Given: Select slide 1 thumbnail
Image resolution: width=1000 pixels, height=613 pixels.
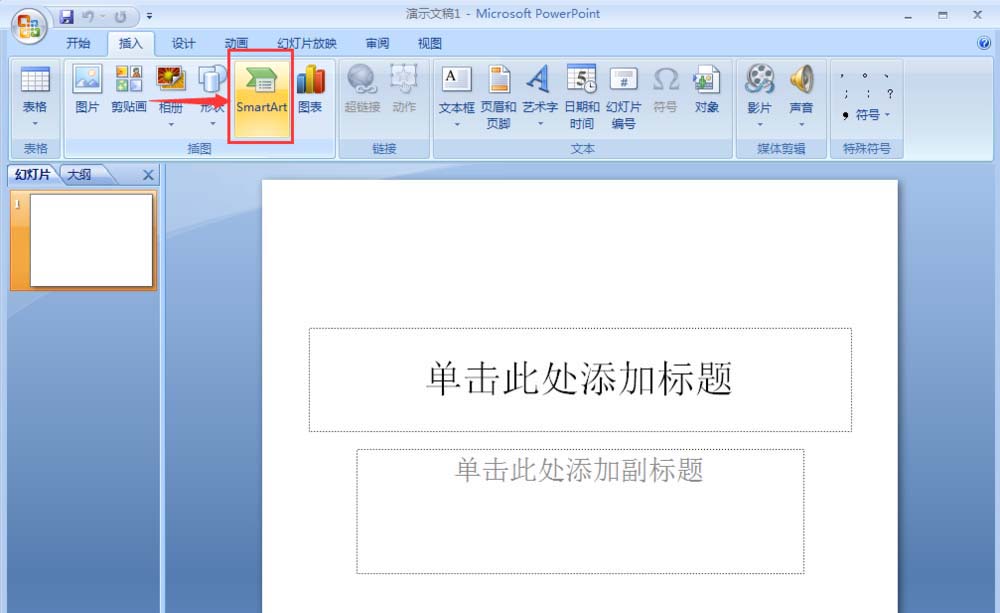Looking at the screenshot, I should point(91,240).
